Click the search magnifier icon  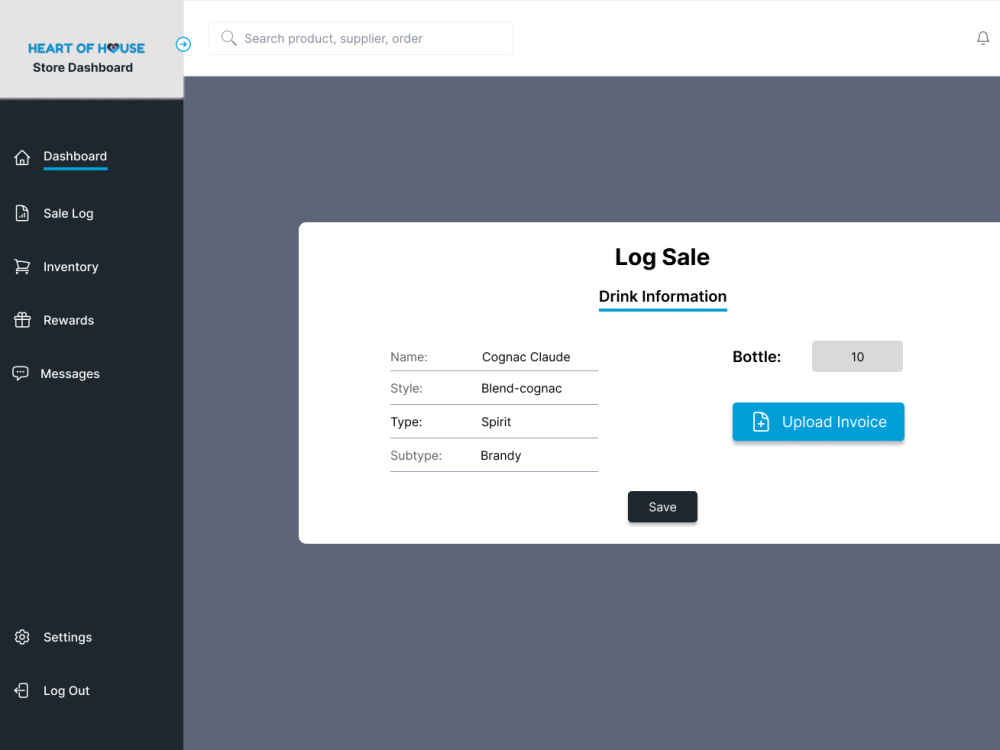228,38
